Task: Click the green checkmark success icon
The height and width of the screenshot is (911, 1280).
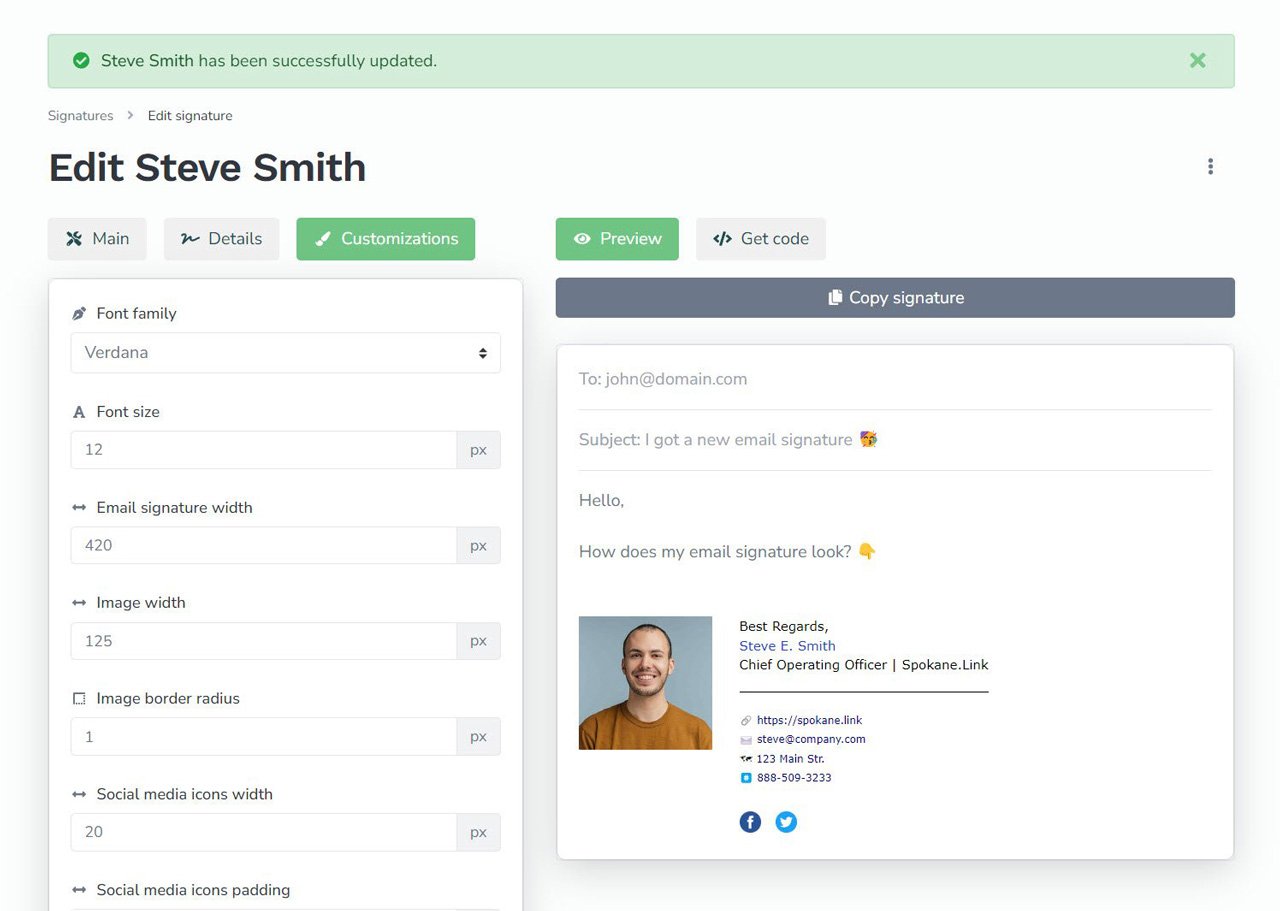Action: point(81,61)
